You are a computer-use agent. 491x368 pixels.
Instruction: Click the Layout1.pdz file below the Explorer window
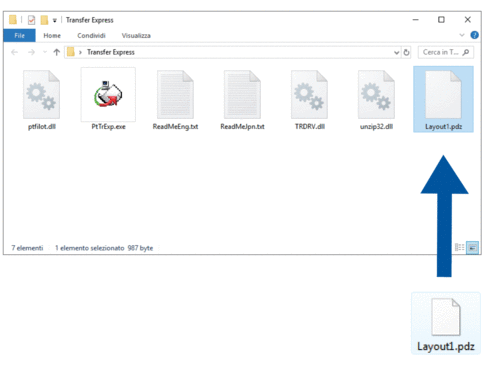click(x=446, y=323)
